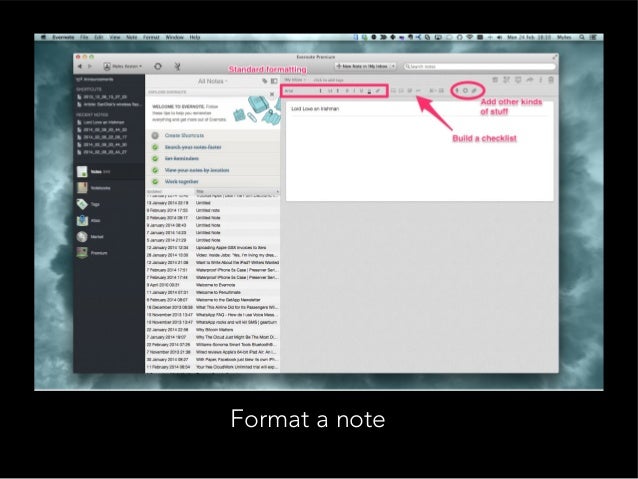Click the camera snapshot icon in editor toolbar
The width and height of the screenshot is (638, 479).
465,91
